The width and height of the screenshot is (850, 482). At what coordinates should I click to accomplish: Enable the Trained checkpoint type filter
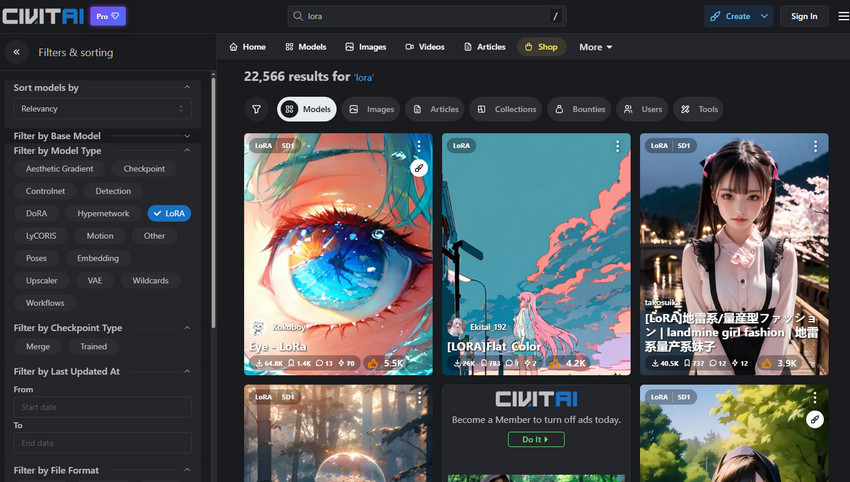[x=93, y=347]
